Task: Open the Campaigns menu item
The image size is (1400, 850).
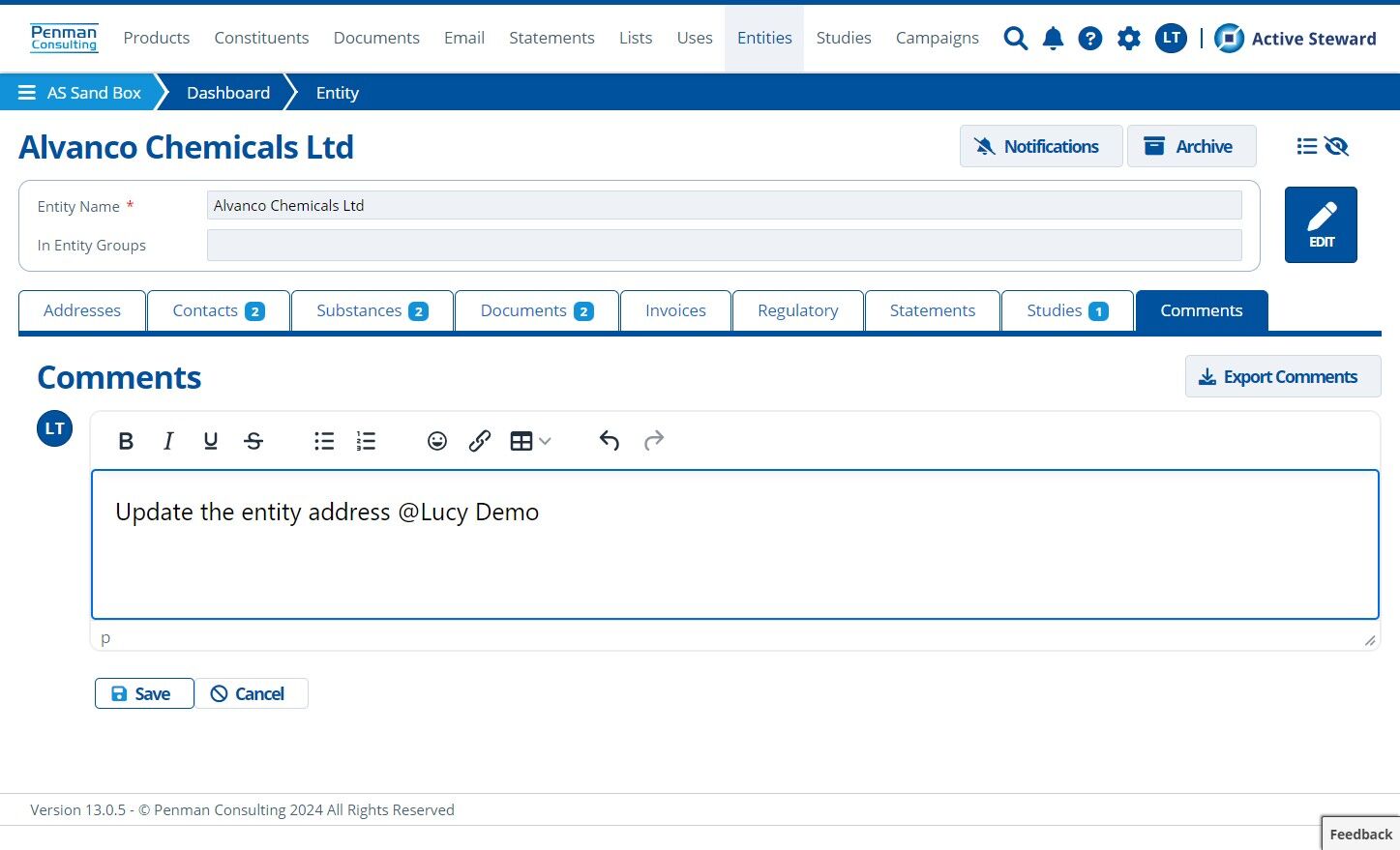Action: coord(937,38)
